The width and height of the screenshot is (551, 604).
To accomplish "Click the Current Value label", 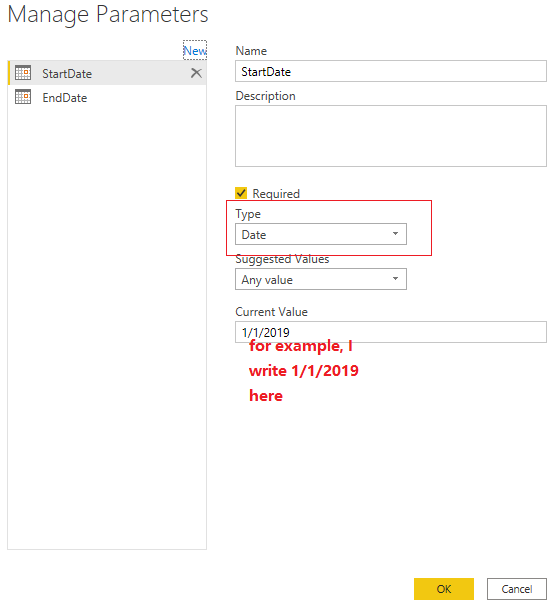I will tap(271, 312).
